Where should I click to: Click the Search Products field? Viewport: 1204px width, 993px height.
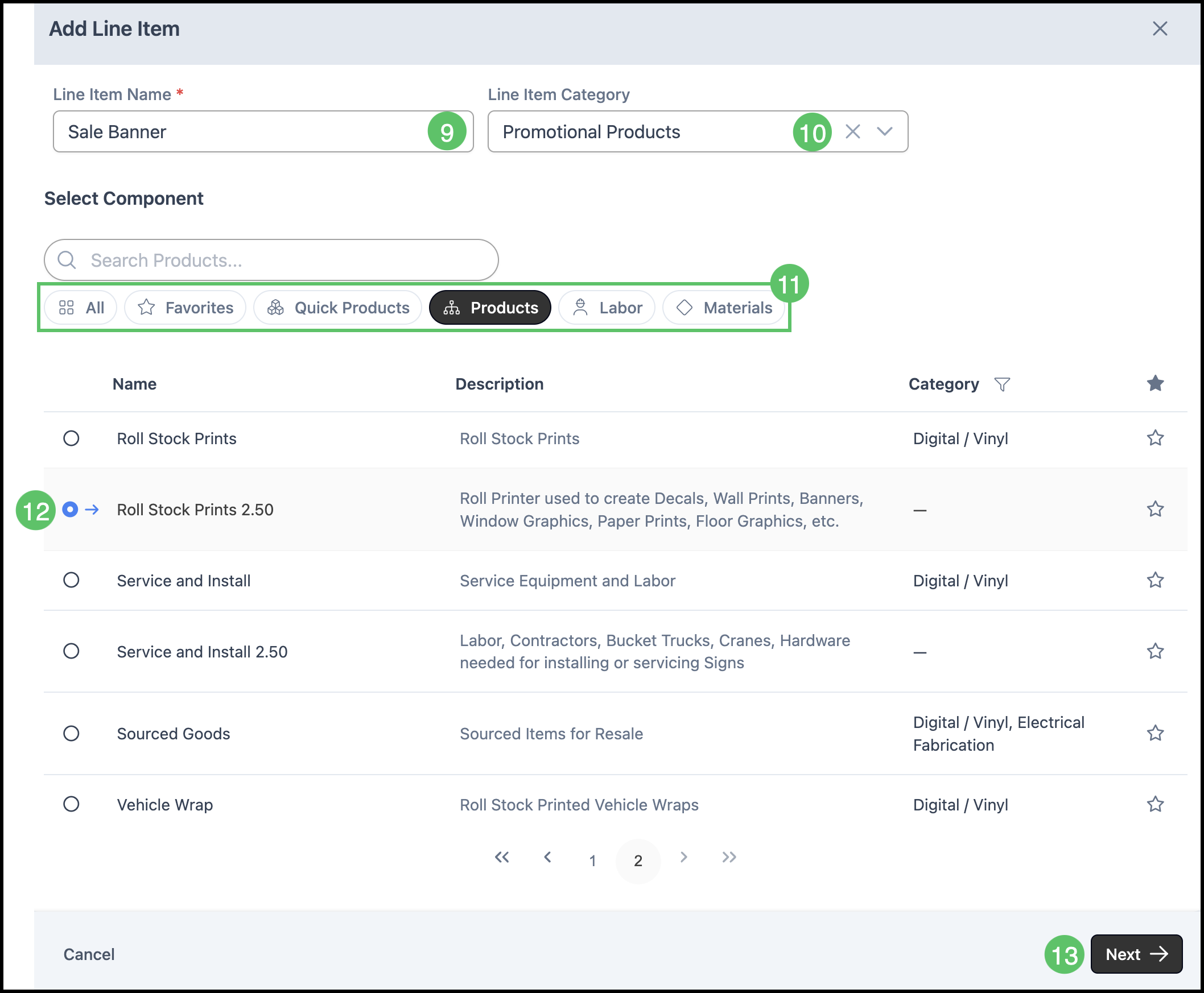271,260
